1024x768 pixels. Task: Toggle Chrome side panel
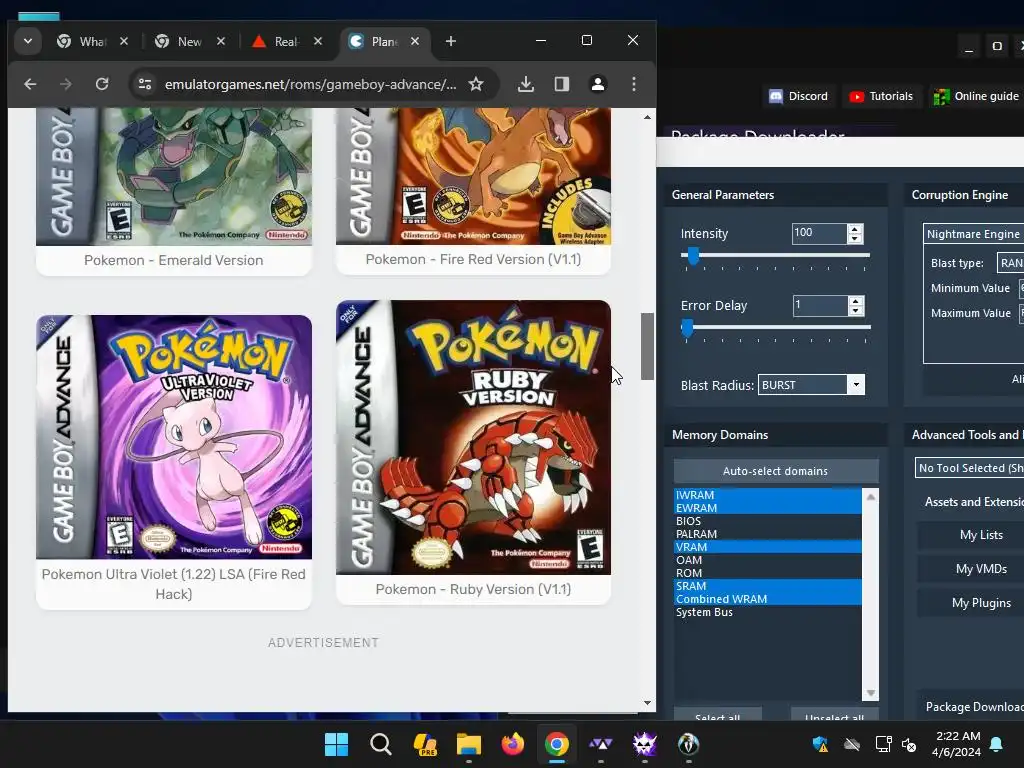(x=562, y=84)
